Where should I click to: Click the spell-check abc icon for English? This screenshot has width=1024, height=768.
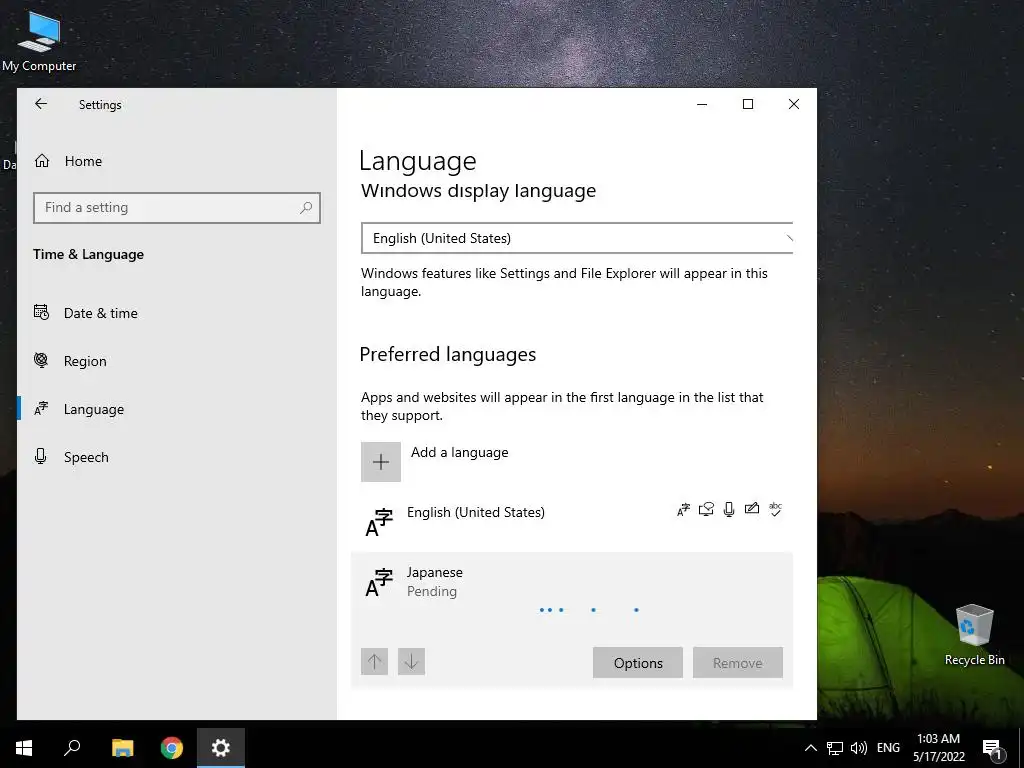click(x=775, y=509)
